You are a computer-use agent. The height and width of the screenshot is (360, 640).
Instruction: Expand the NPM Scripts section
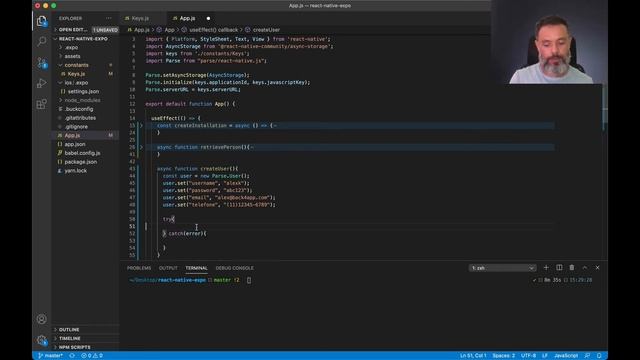click(74, 347)
